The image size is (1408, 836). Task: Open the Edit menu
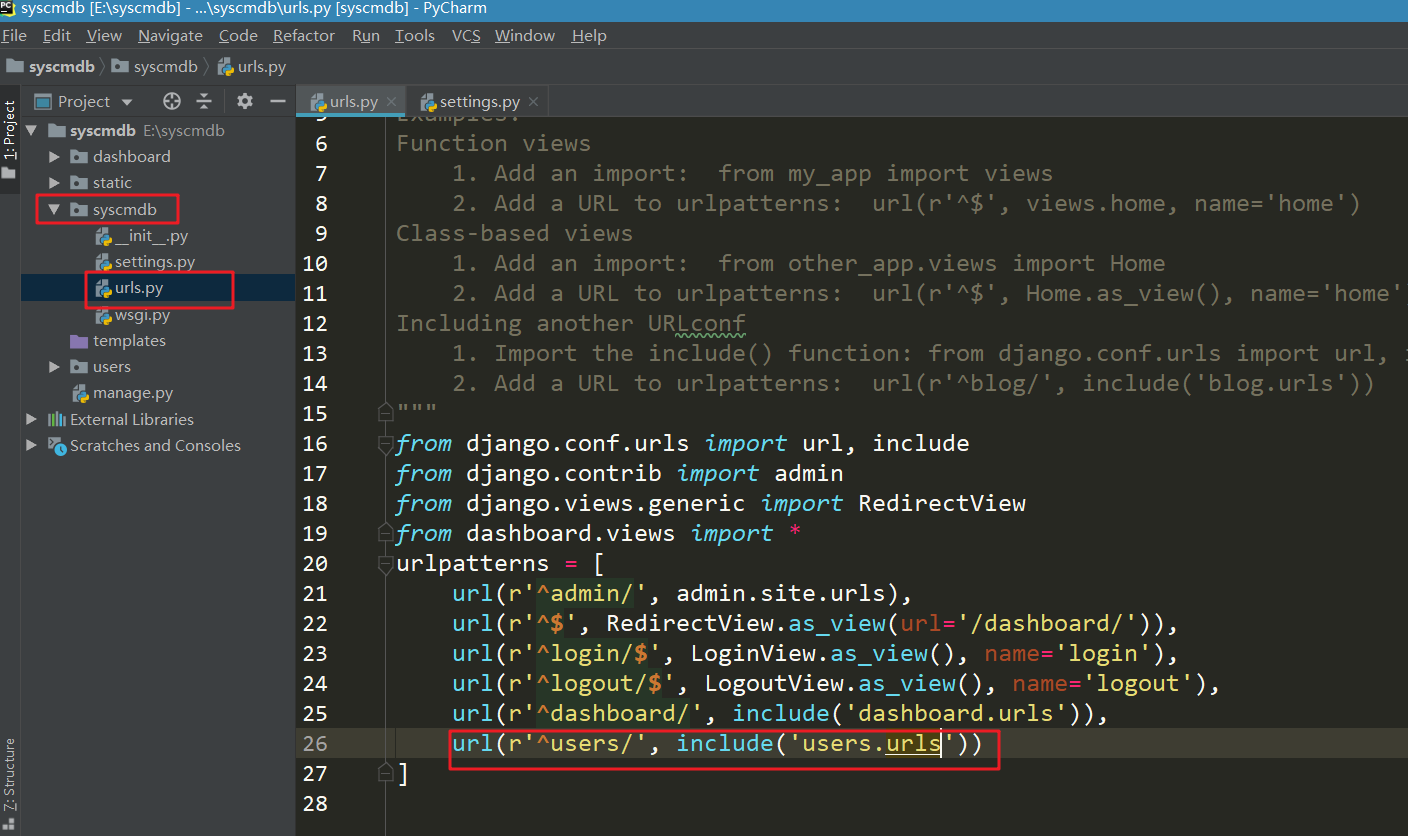click(57, 36)
